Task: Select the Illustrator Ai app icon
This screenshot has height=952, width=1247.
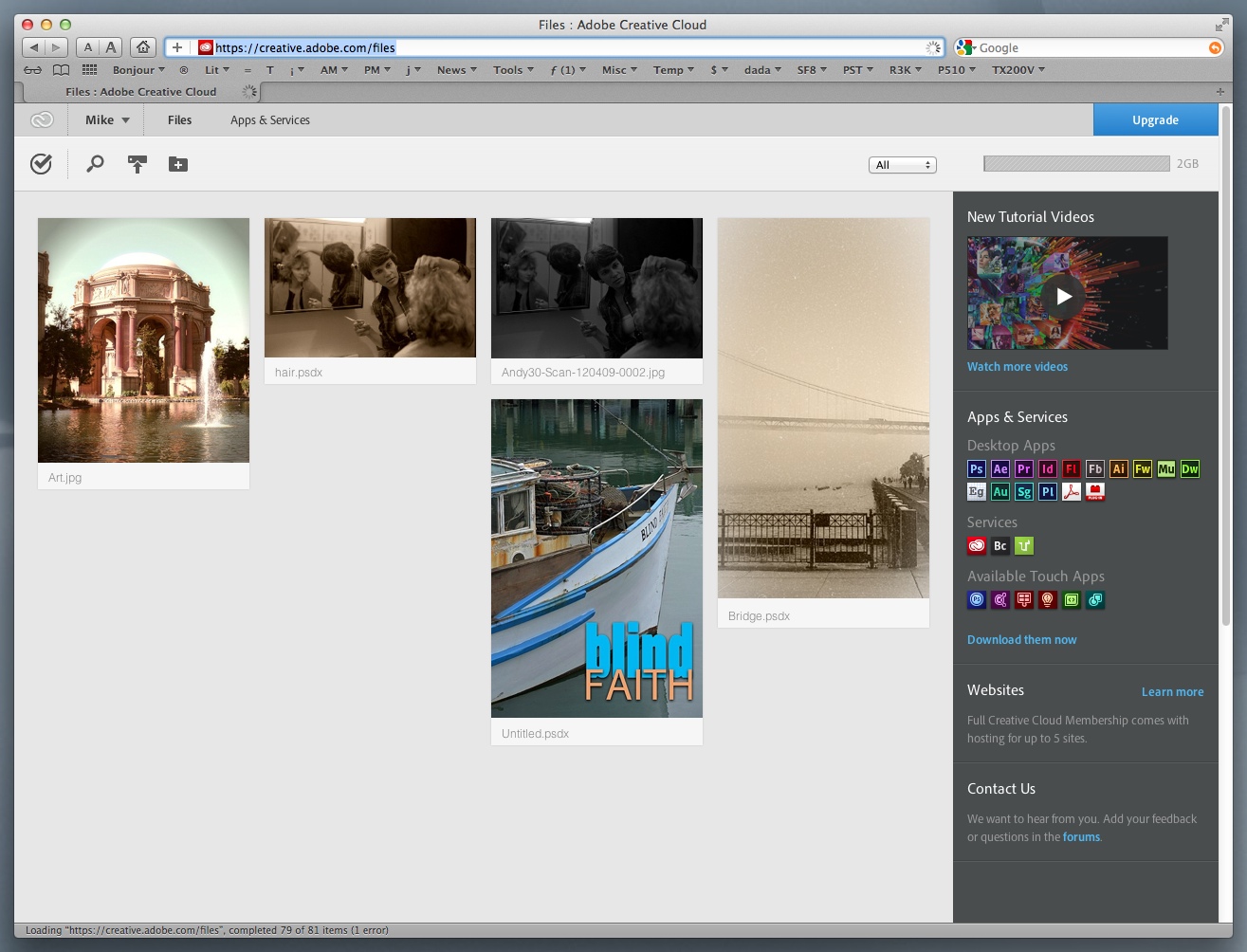Action: [x=1119, y=468]
